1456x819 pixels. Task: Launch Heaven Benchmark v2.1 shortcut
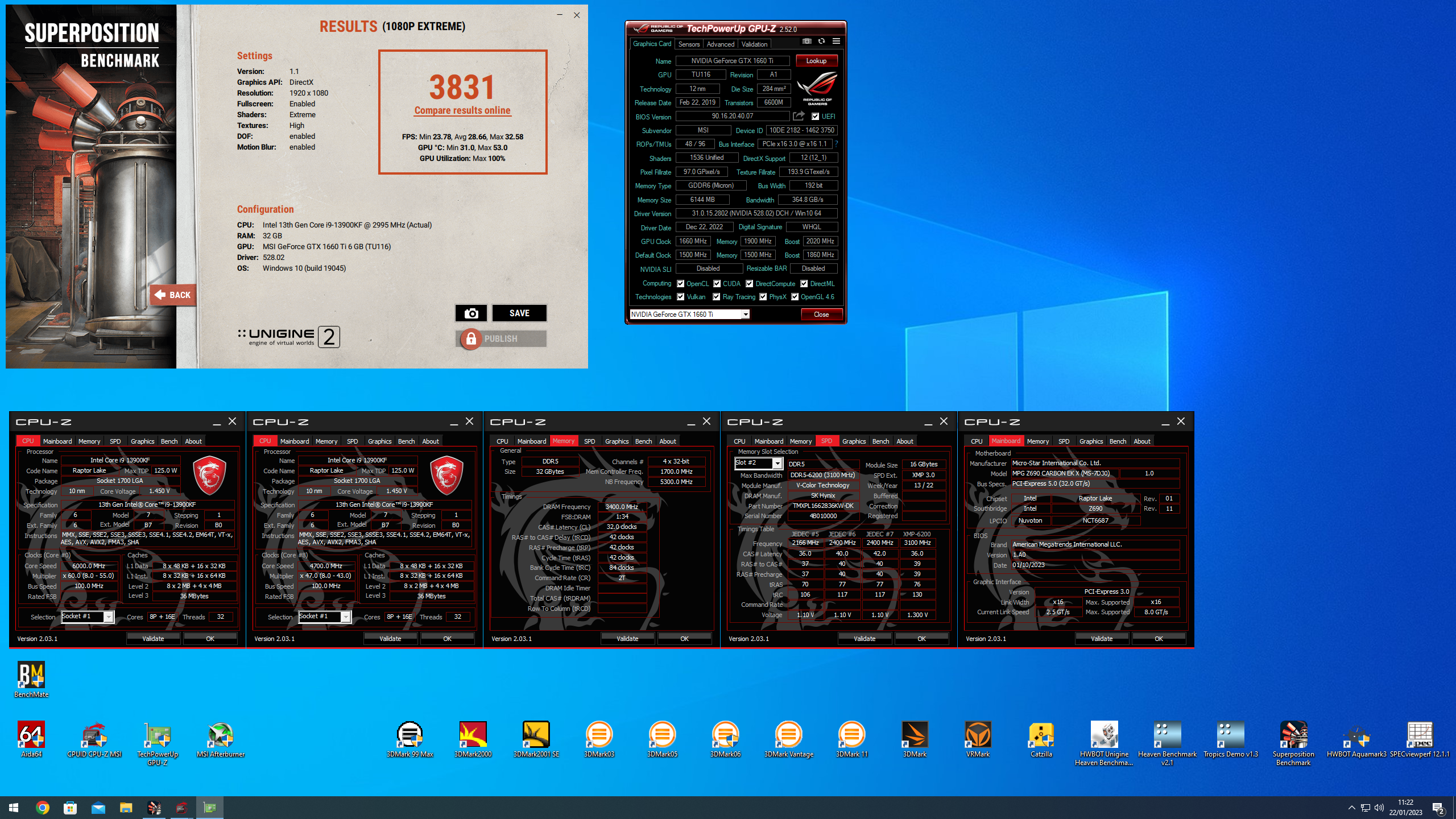(1167, 743)
